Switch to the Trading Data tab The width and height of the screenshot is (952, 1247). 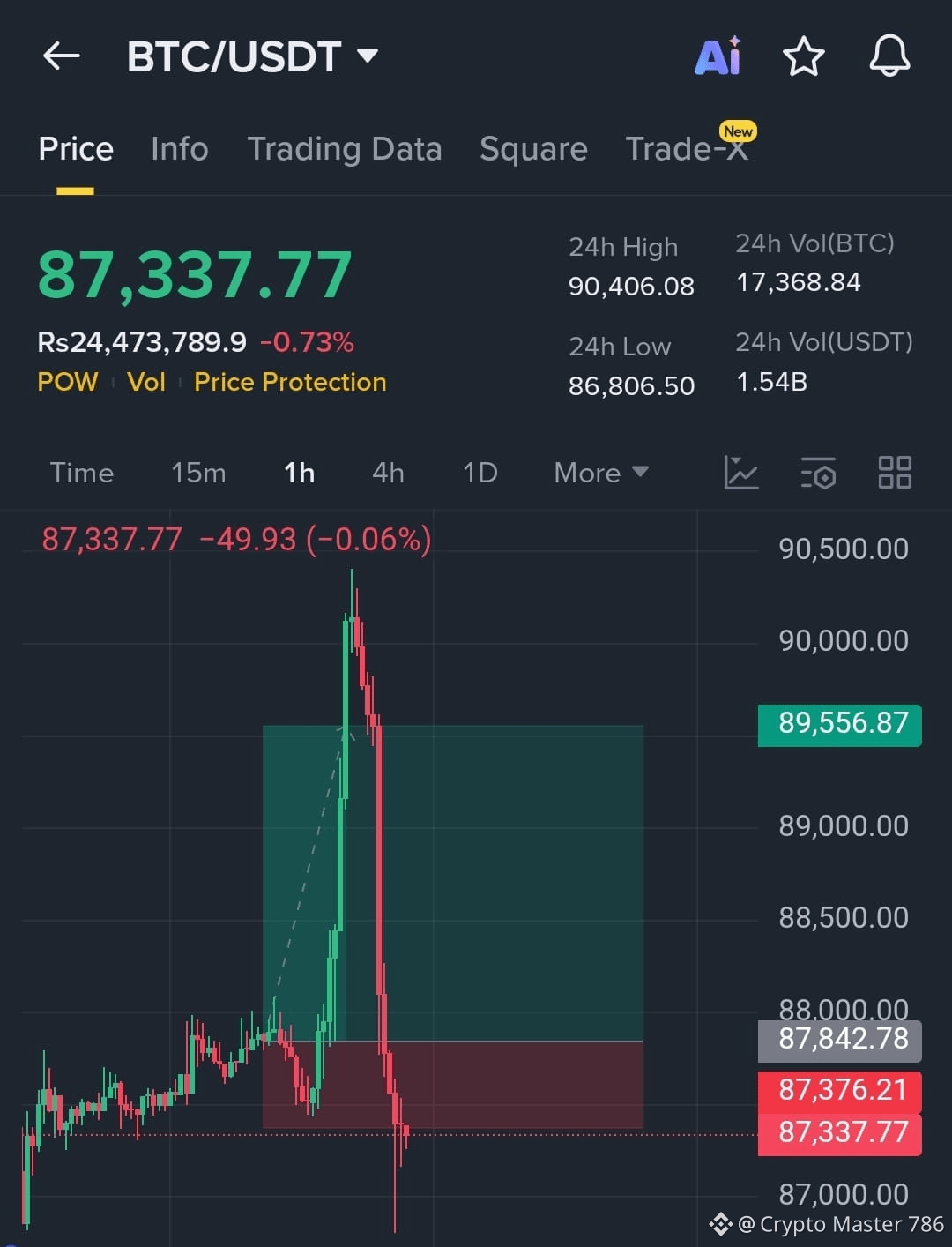click(345, 148)
